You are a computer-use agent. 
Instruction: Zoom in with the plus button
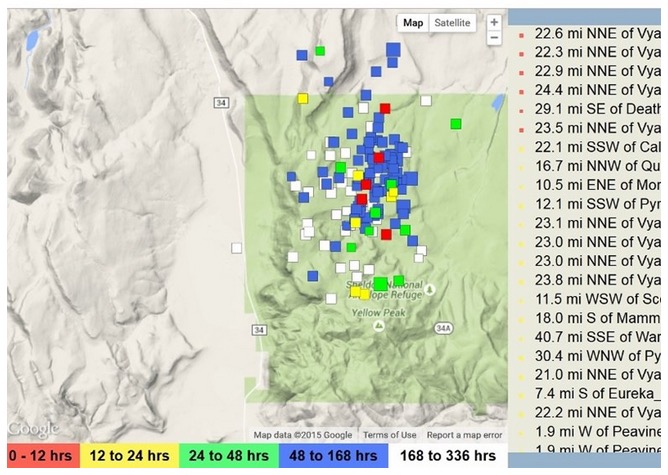point(494,22)
